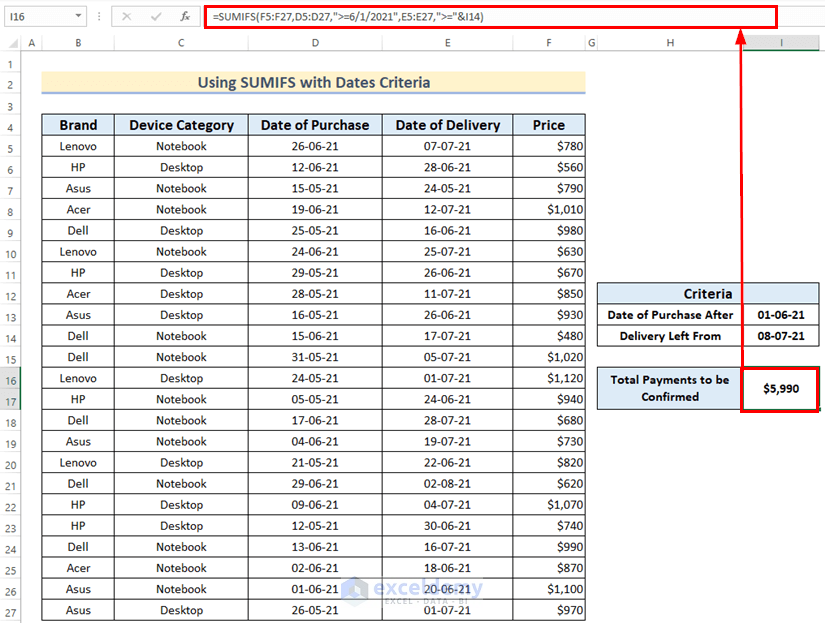Select the $5,990 total payments cell

(780, 388)
